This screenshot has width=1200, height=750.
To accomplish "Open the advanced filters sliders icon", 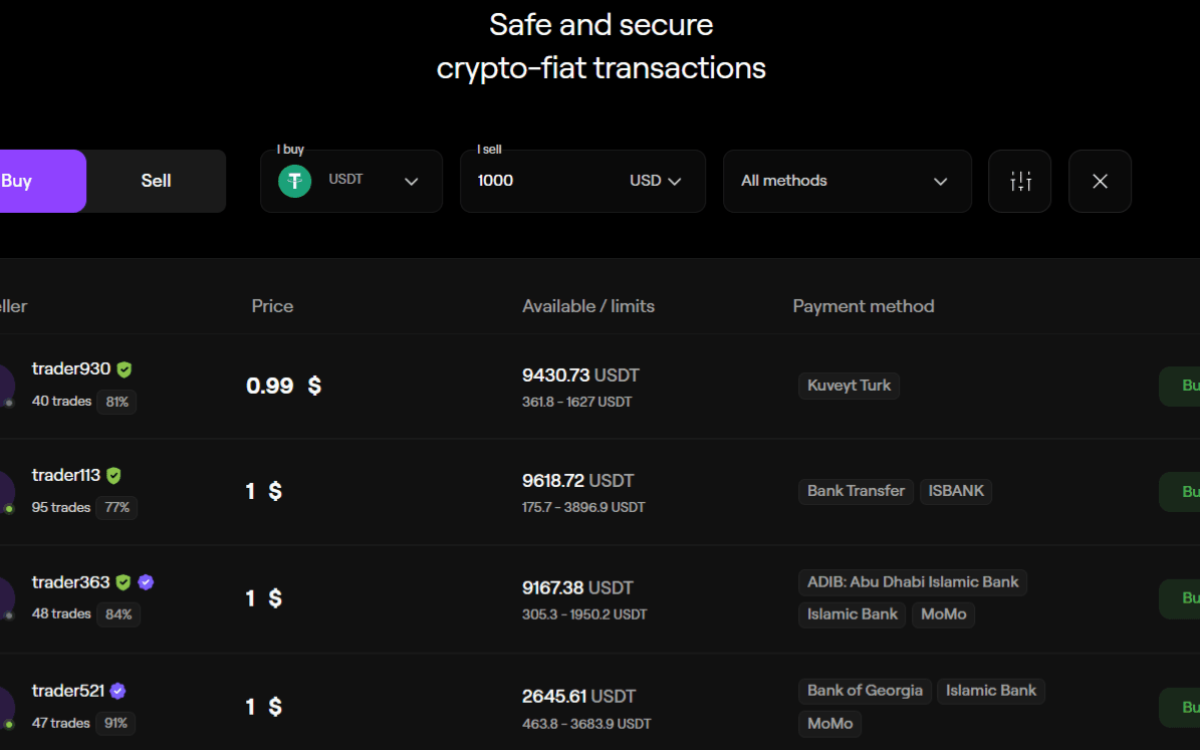I will pyautogui.click(x=1020, y=181).
